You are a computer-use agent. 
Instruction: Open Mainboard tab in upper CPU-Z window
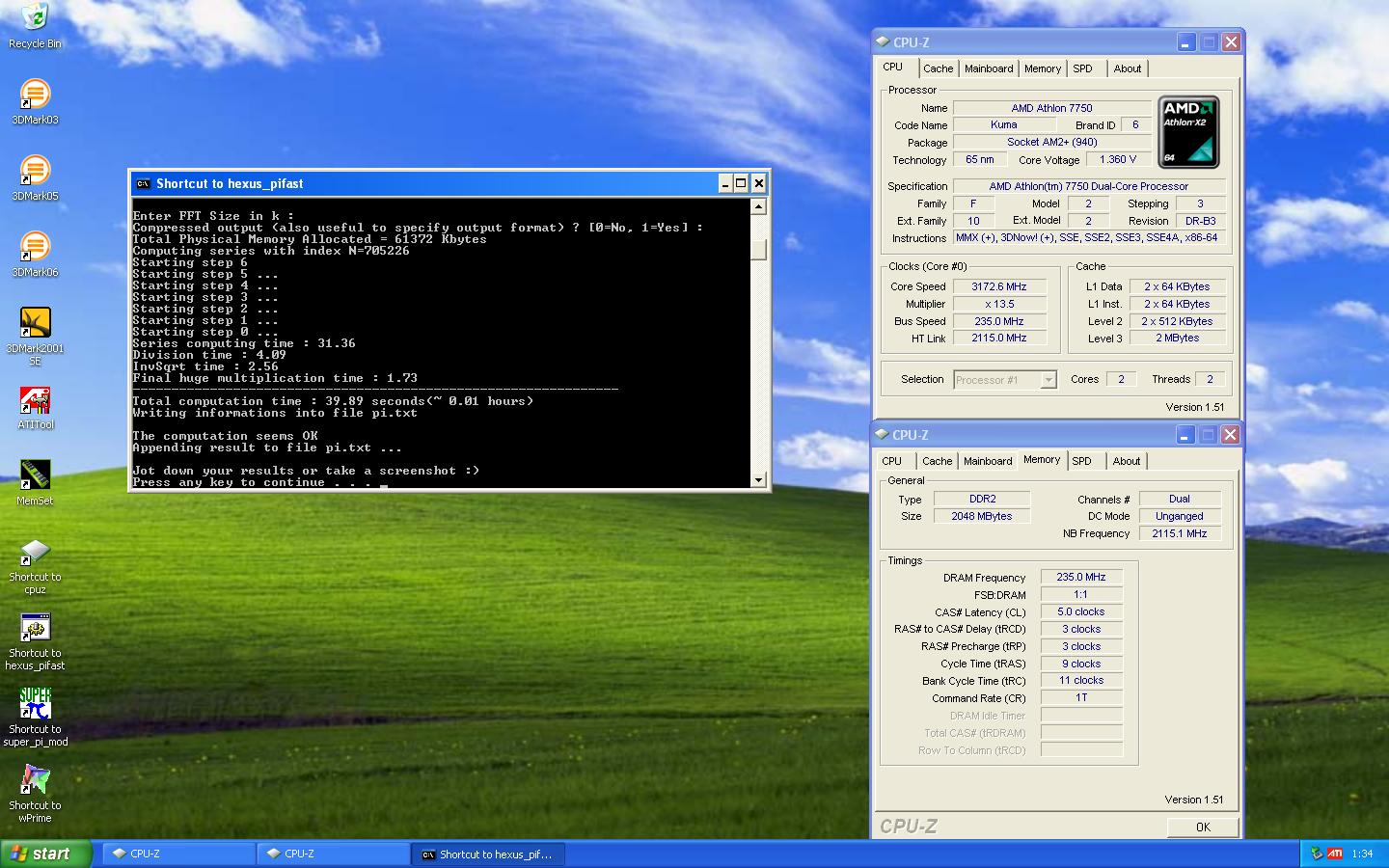click(989, 68)
